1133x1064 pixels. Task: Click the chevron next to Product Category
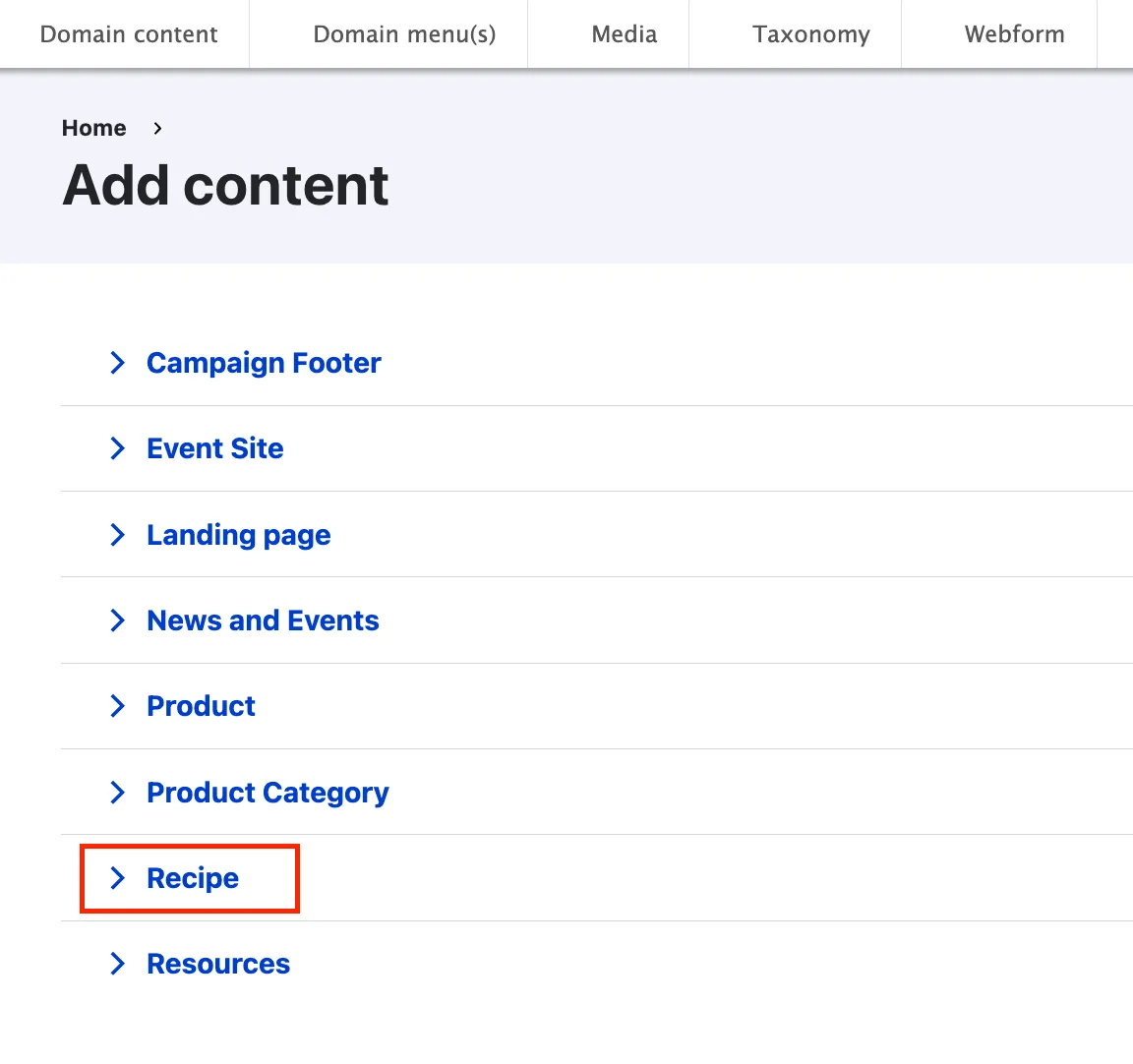118,793
